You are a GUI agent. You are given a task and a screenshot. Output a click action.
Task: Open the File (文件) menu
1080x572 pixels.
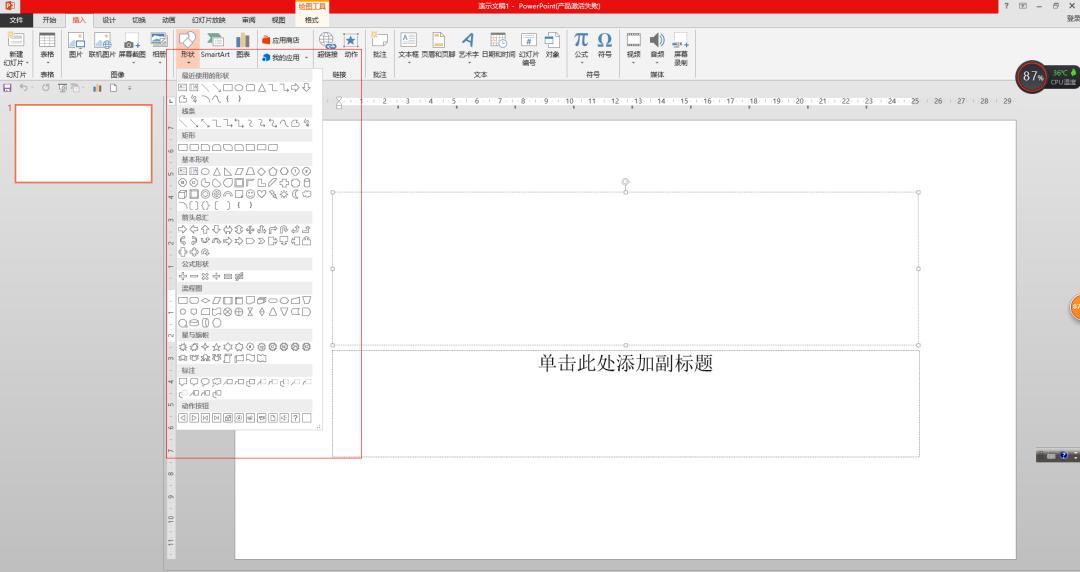[16, 20]
